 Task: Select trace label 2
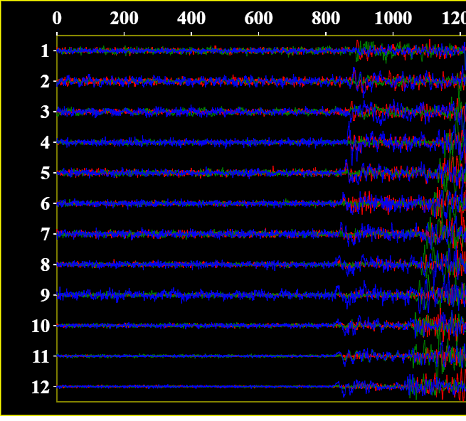point(45,82)
